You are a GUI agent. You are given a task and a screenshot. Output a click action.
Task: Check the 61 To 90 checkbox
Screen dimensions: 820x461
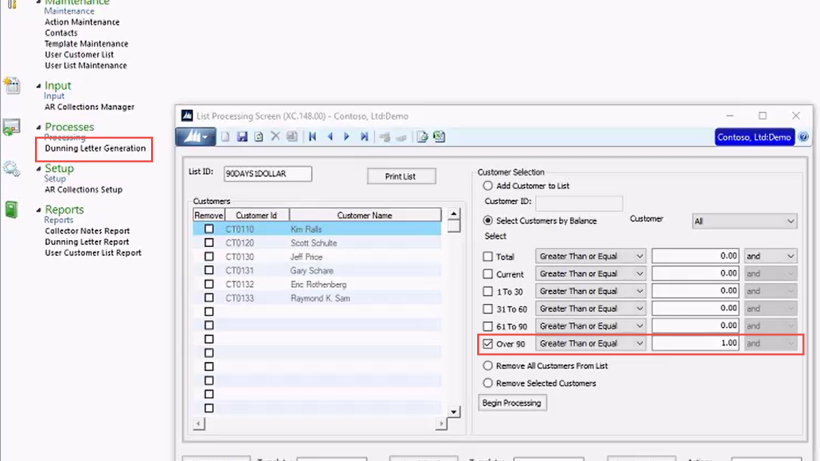click(488, 326)
